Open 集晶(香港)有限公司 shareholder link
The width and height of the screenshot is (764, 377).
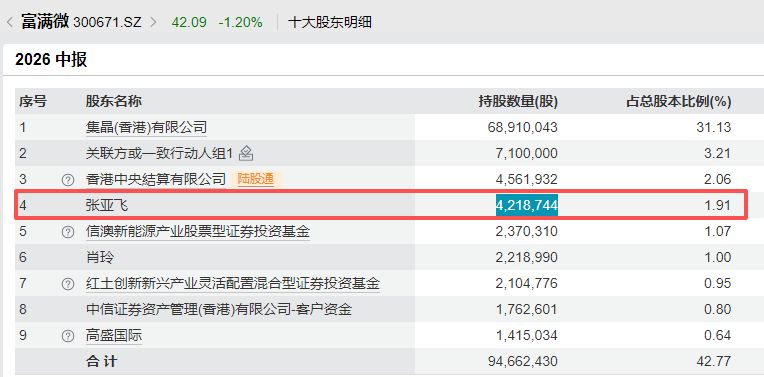[x=146, y=128]
